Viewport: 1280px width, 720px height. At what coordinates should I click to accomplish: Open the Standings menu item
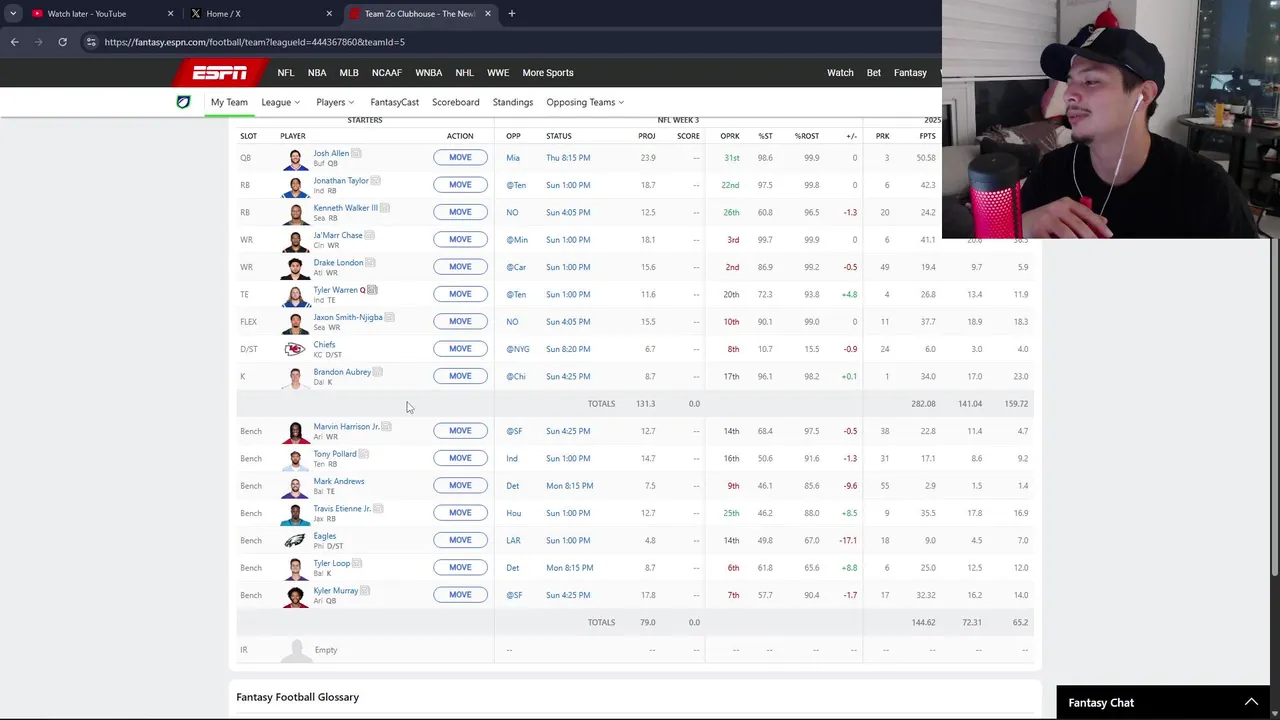click(x=512, y=102)
